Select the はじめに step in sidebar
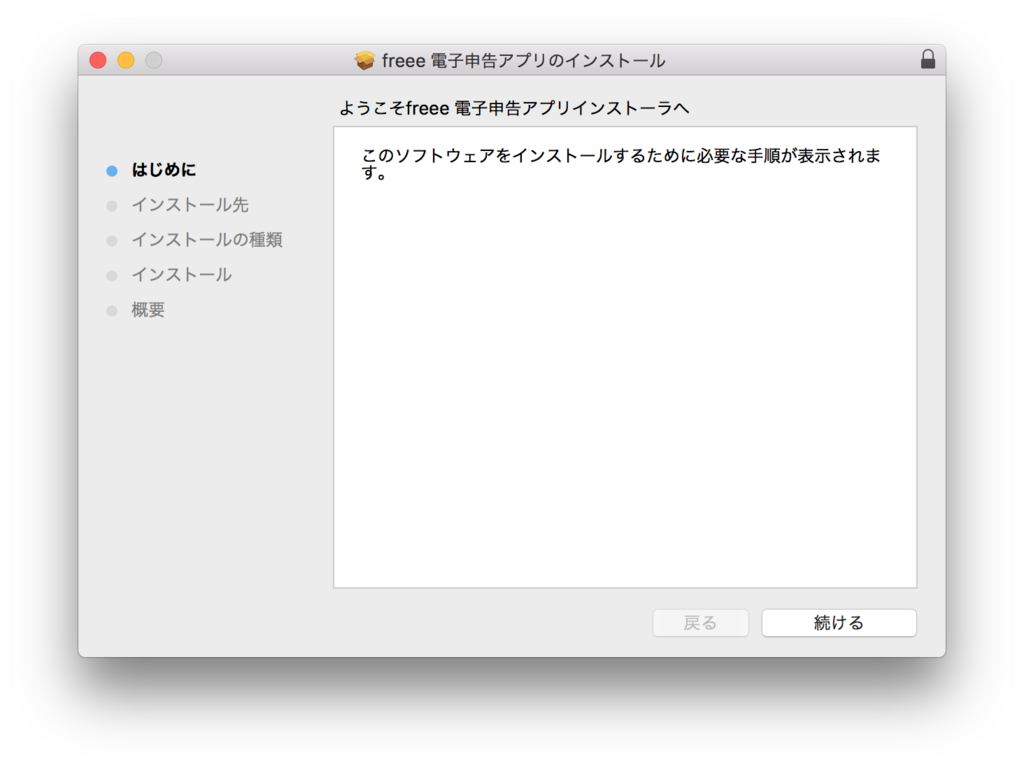This screenshot has height=769, width=1024. pyautogui.click(x=163, y=170)
